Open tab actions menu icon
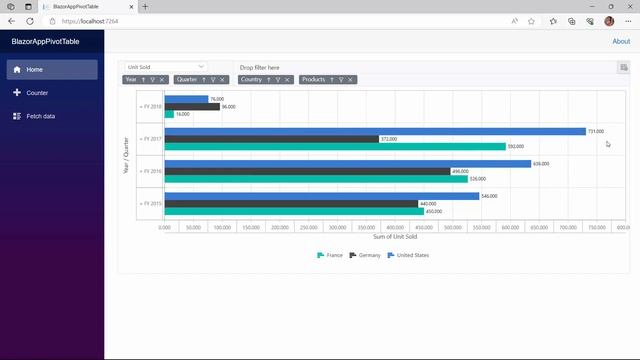Viewport: 640px width, 360px height. click(x=28, y=7)
